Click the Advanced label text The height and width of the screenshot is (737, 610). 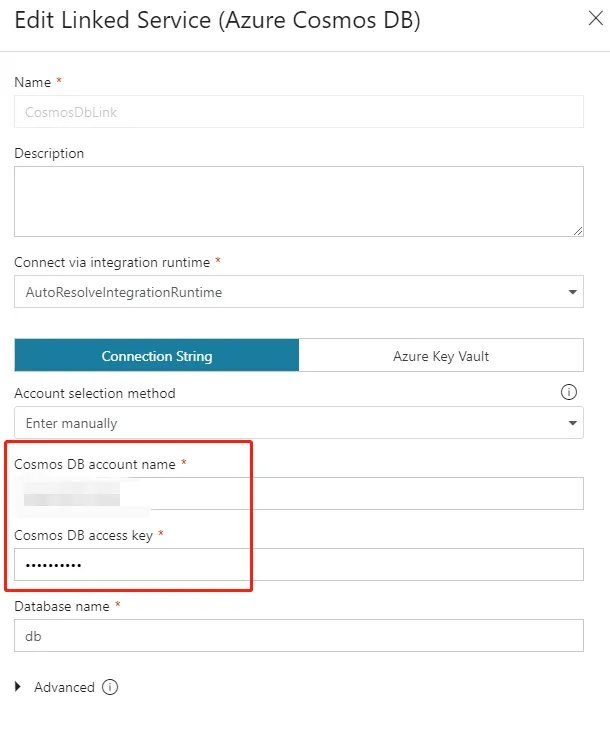64,687
